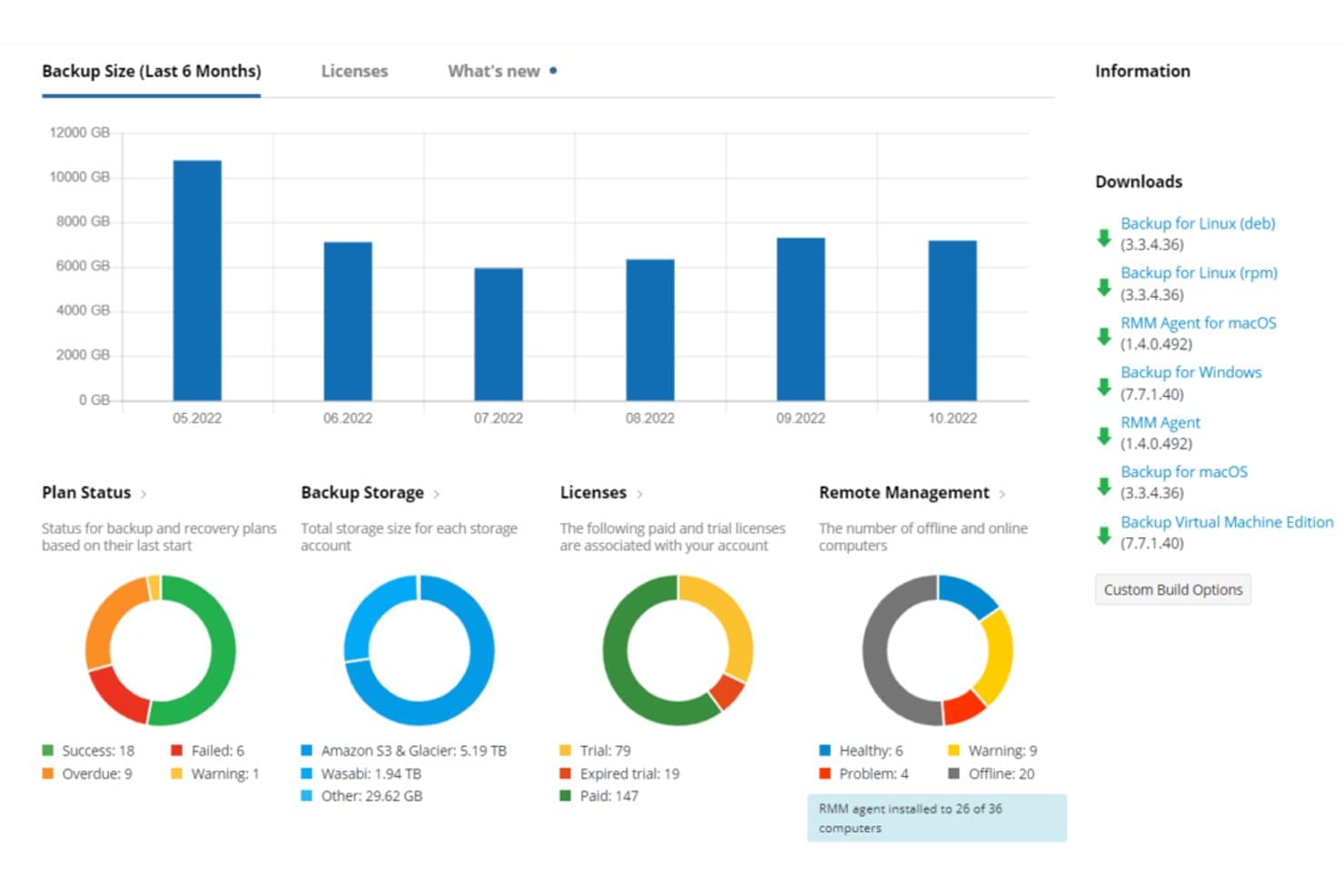The image size is (1344, 896).
Task: Open Backup for Windows download link
Action: pyautogui.click(x=1191, y=372)
